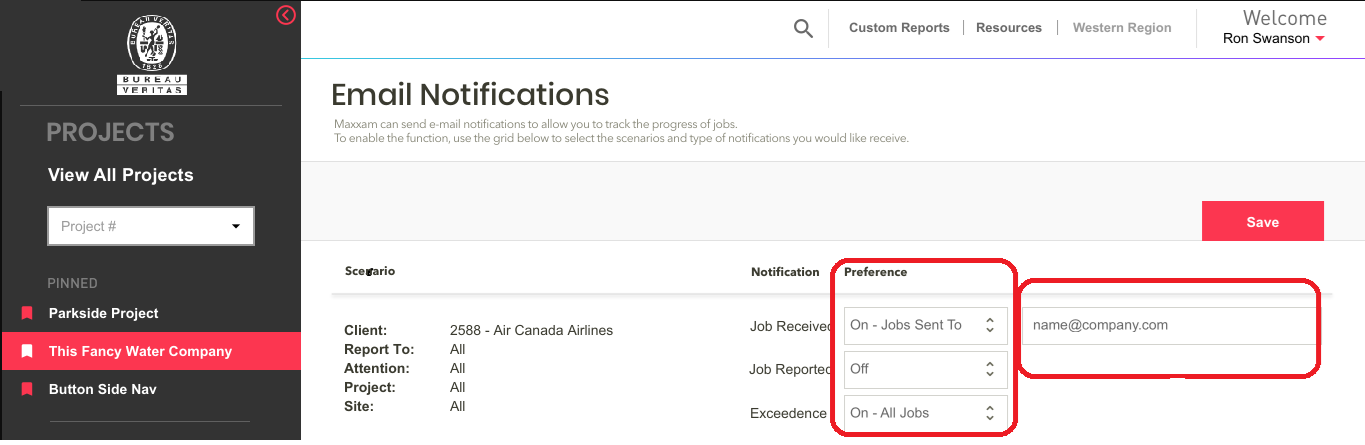
Task: Select This Fancy Water Company project
Action: coord(140,352)
